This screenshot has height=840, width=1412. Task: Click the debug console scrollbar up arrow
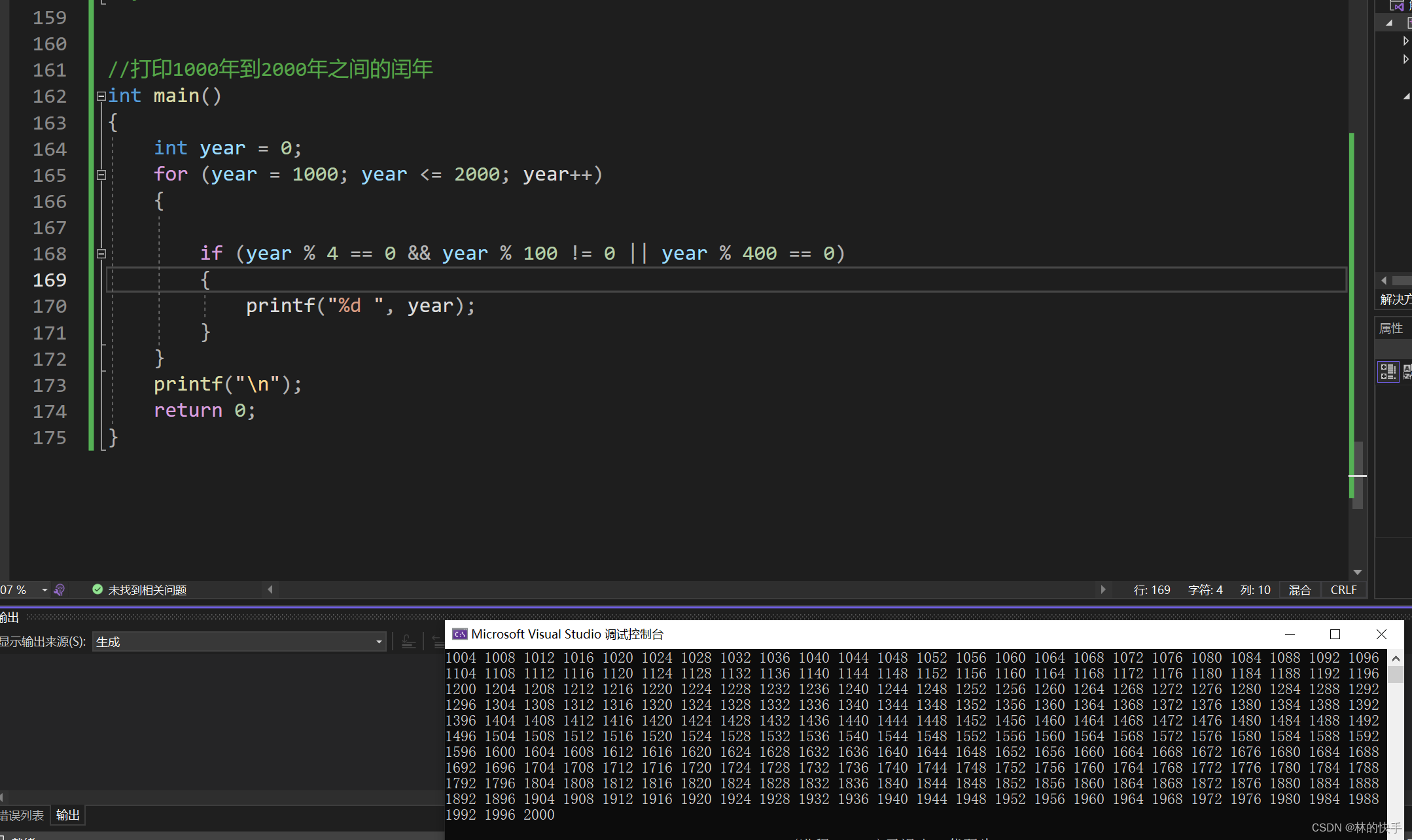pos(1396,659)
